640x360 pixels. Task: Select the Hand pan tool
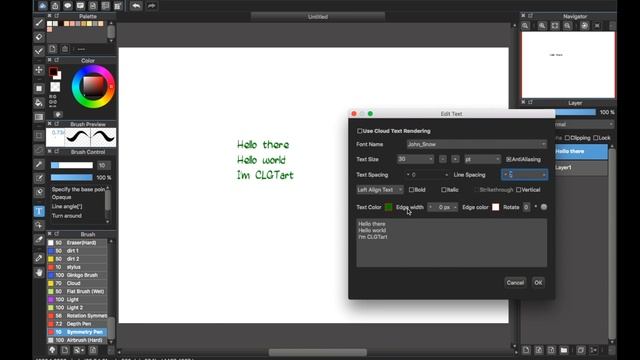pos(39,272)
